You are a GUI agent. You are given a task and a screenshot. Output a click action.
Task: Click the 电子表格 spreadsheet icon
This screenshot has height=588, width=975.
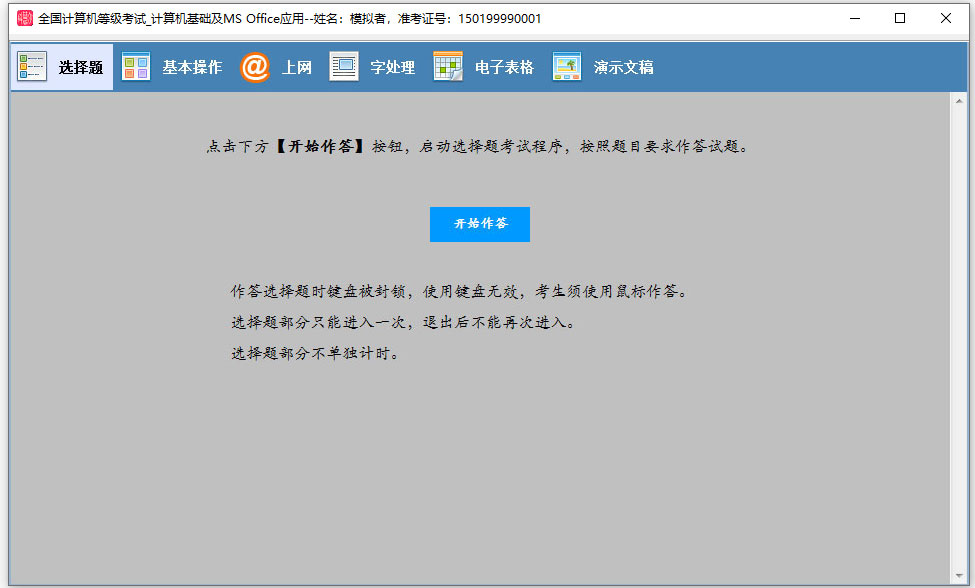click(448, 67)
